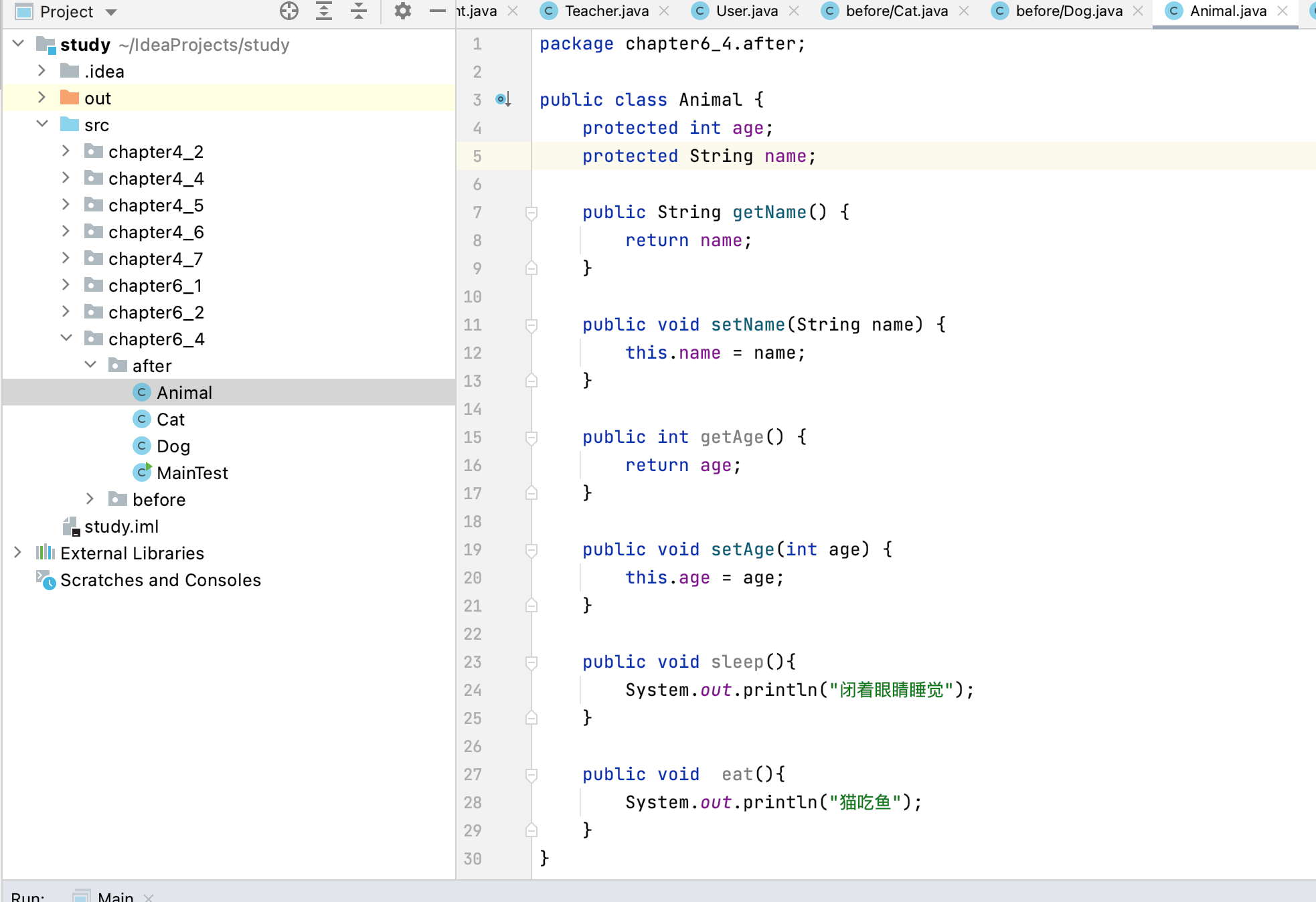The height and width of the screenshot is (902, 1316).
Task: Fold the setName method at line 11
Action: 531,325
